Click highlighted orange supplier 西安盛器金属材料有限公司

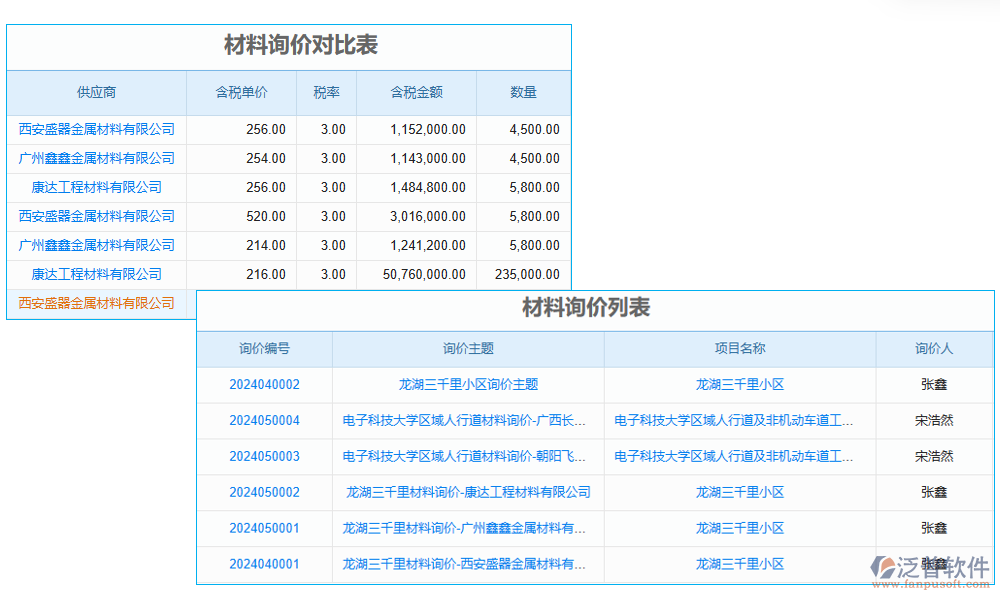coord(95,303)
